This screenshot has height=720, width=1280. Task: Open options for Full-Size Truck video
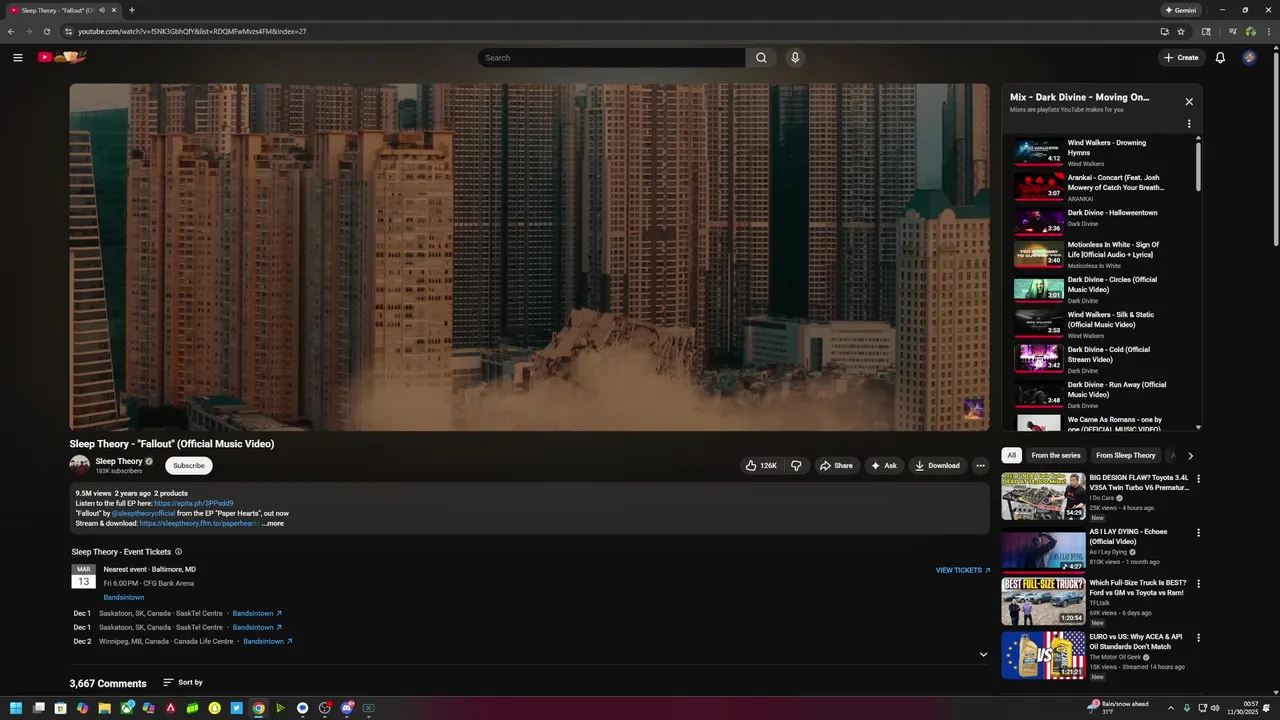(1198, 584)
